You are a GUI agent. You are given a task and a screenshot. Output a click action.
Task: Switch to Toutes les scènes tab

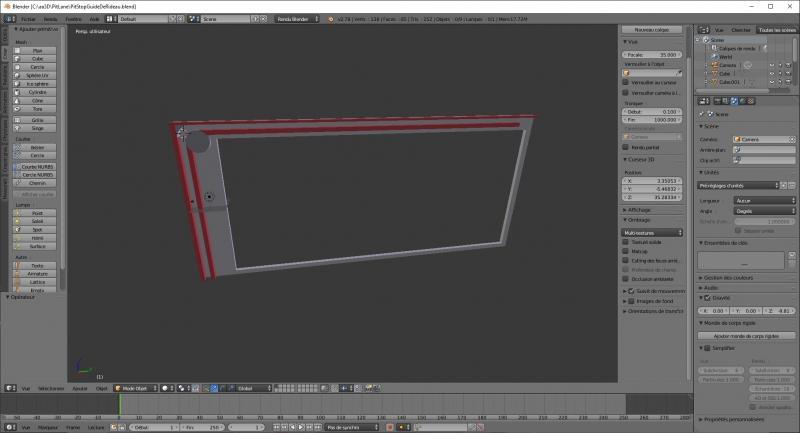[x=776, y=31]
